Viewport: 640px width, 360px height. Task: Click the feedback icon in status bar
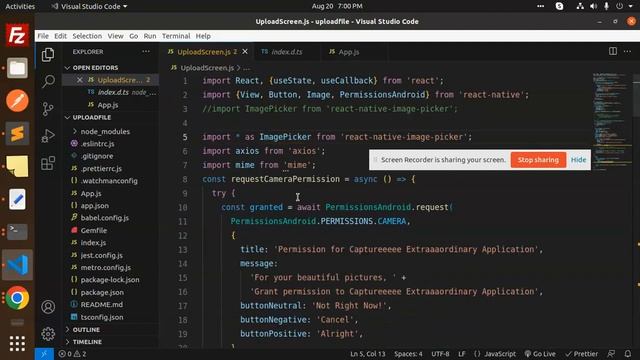[611, 354]
